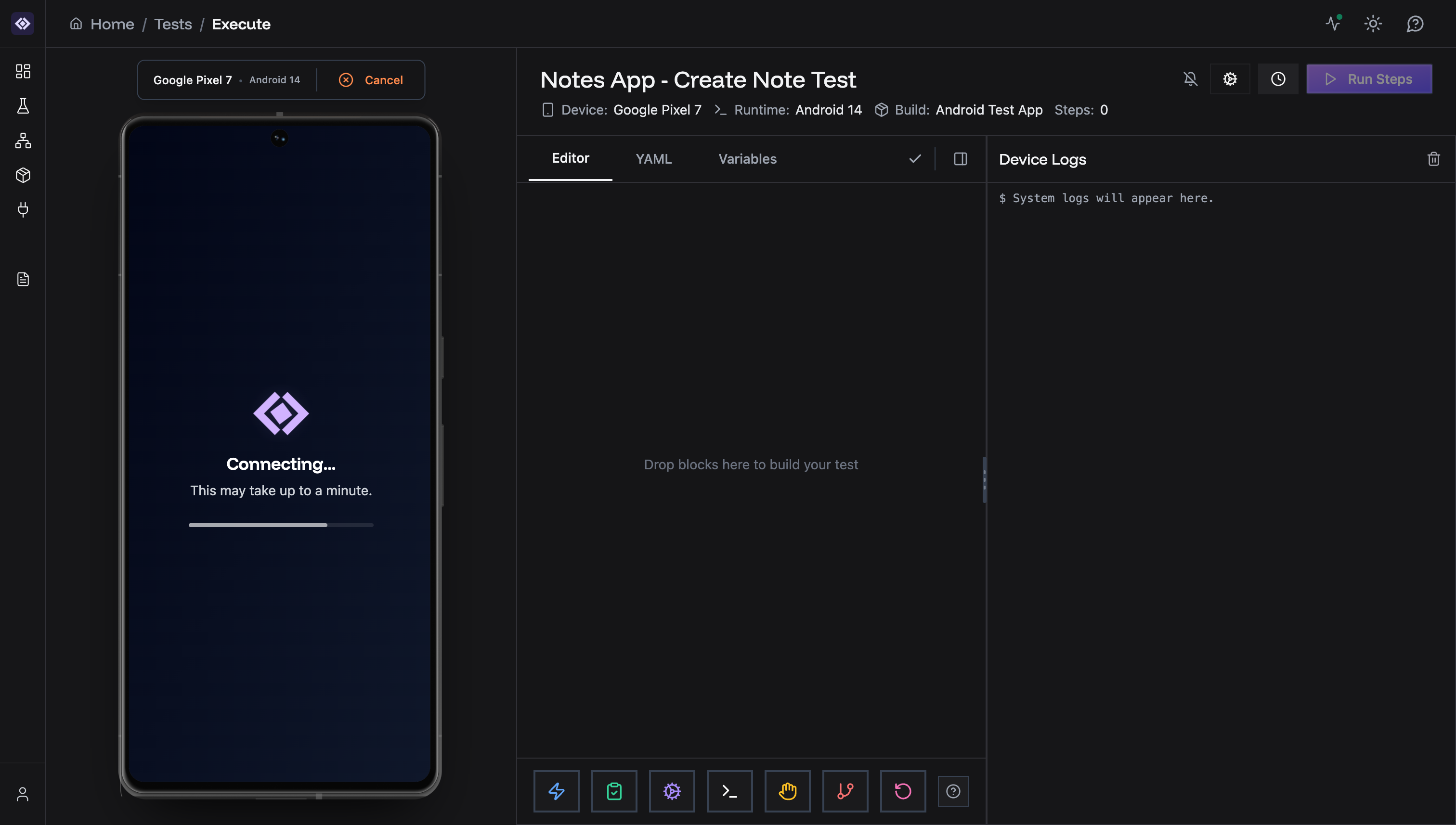Open the Dashboard icon in the sidebar
This screenshot has width=1456, height=825.
click(x=23, y=71)
